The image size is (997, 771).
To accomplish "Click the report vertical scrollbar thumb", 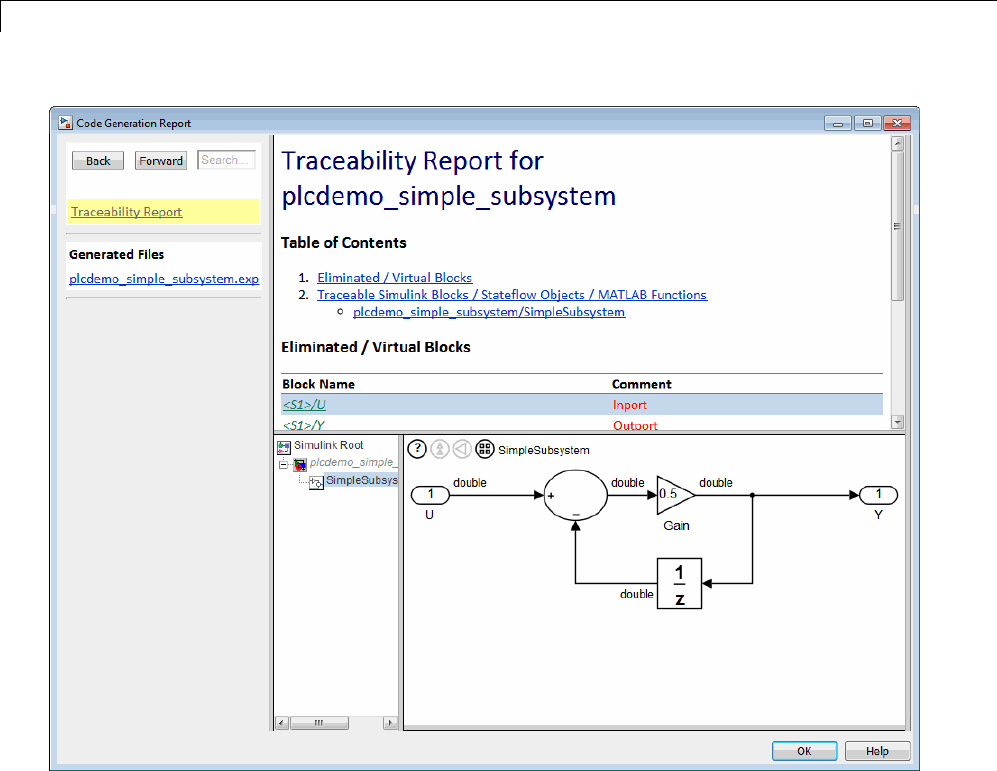I will 897,226.
